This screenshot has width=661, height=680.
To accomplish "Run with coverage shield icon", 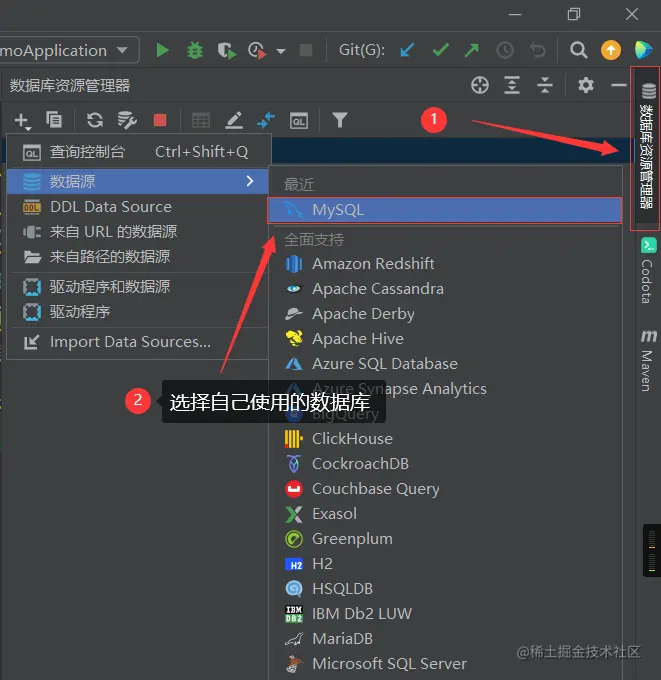I will coord(226,50).
